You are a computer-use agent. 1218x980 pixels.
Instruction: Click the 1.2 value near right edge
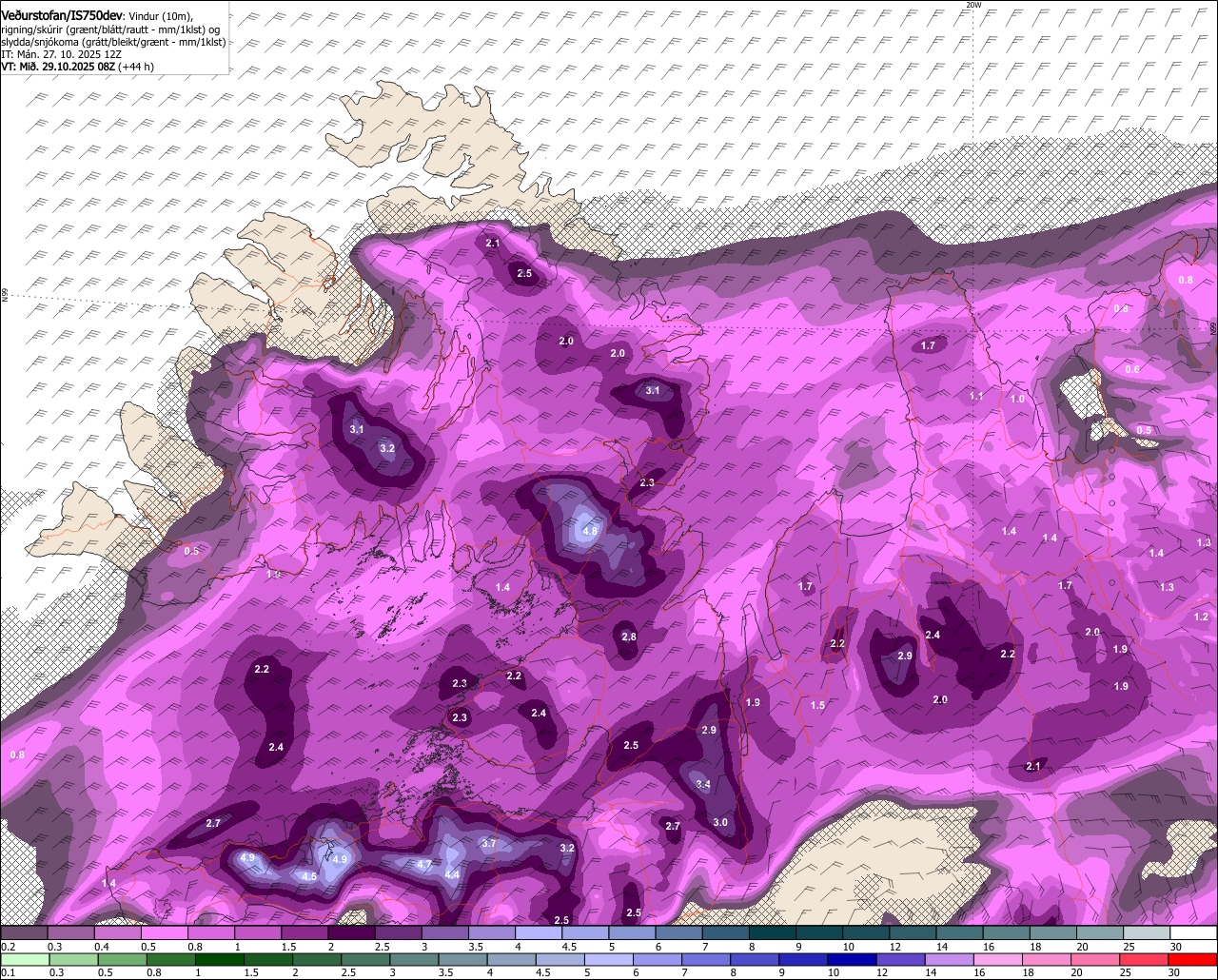click(1201, 617)
